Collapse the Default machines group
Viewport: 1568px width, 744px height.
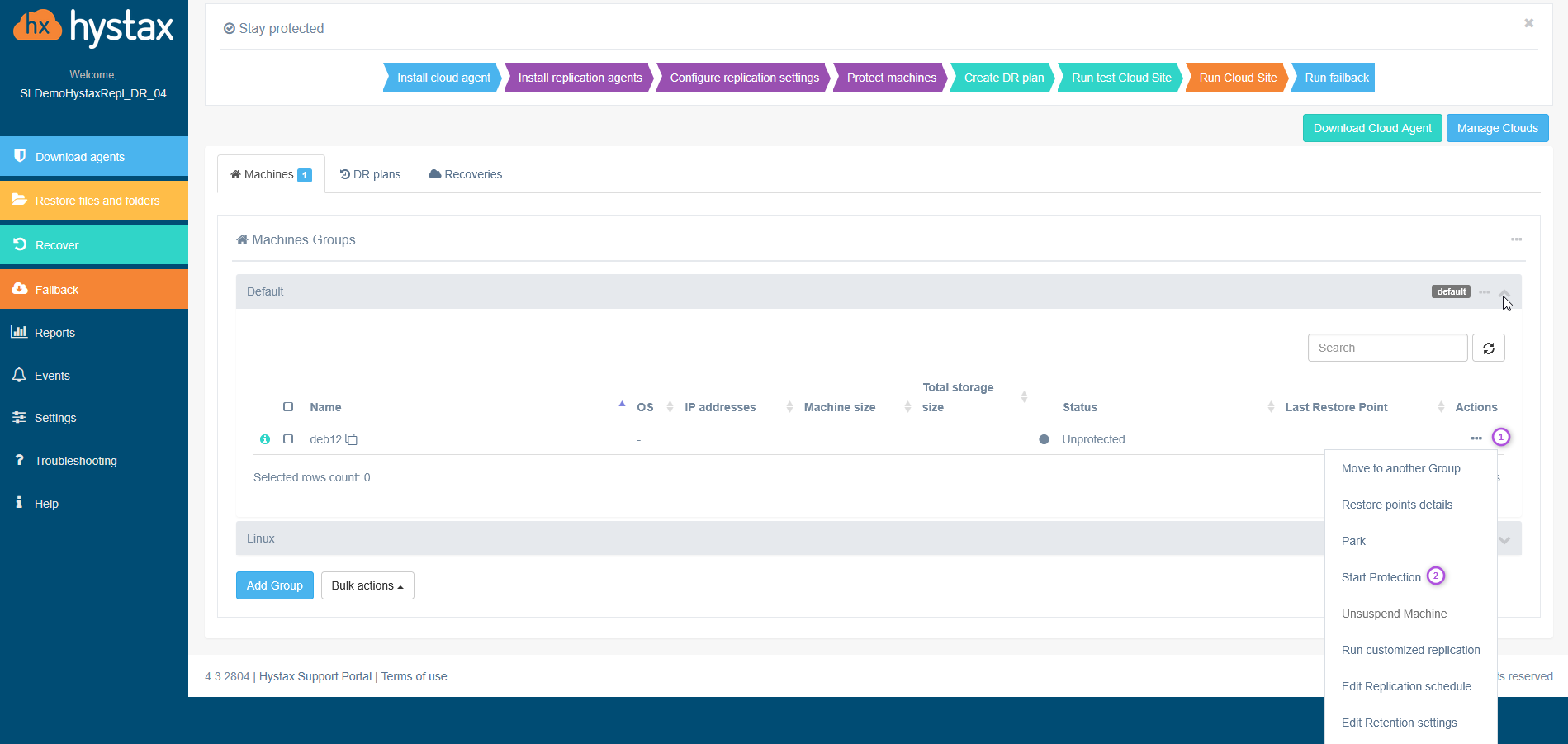(x=1504, y=292)
